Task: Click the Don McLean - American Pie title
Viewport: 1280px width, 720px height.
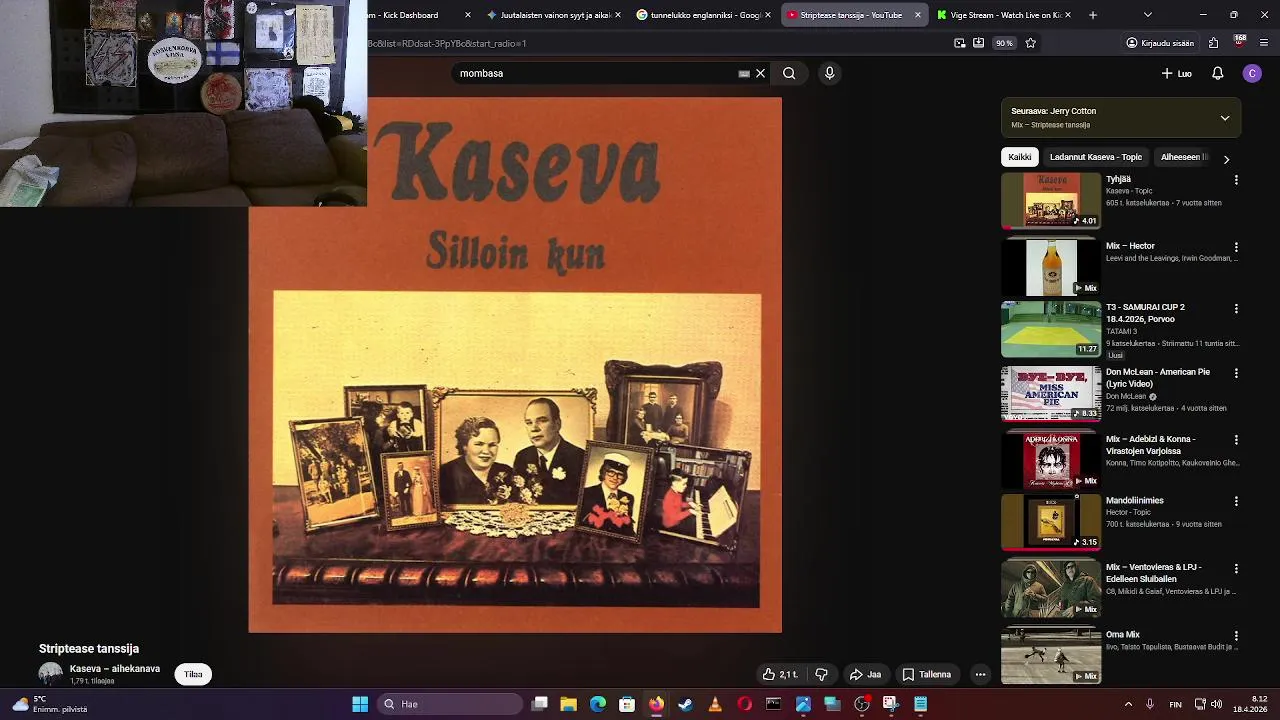Action: click(x=1157, y=378)
